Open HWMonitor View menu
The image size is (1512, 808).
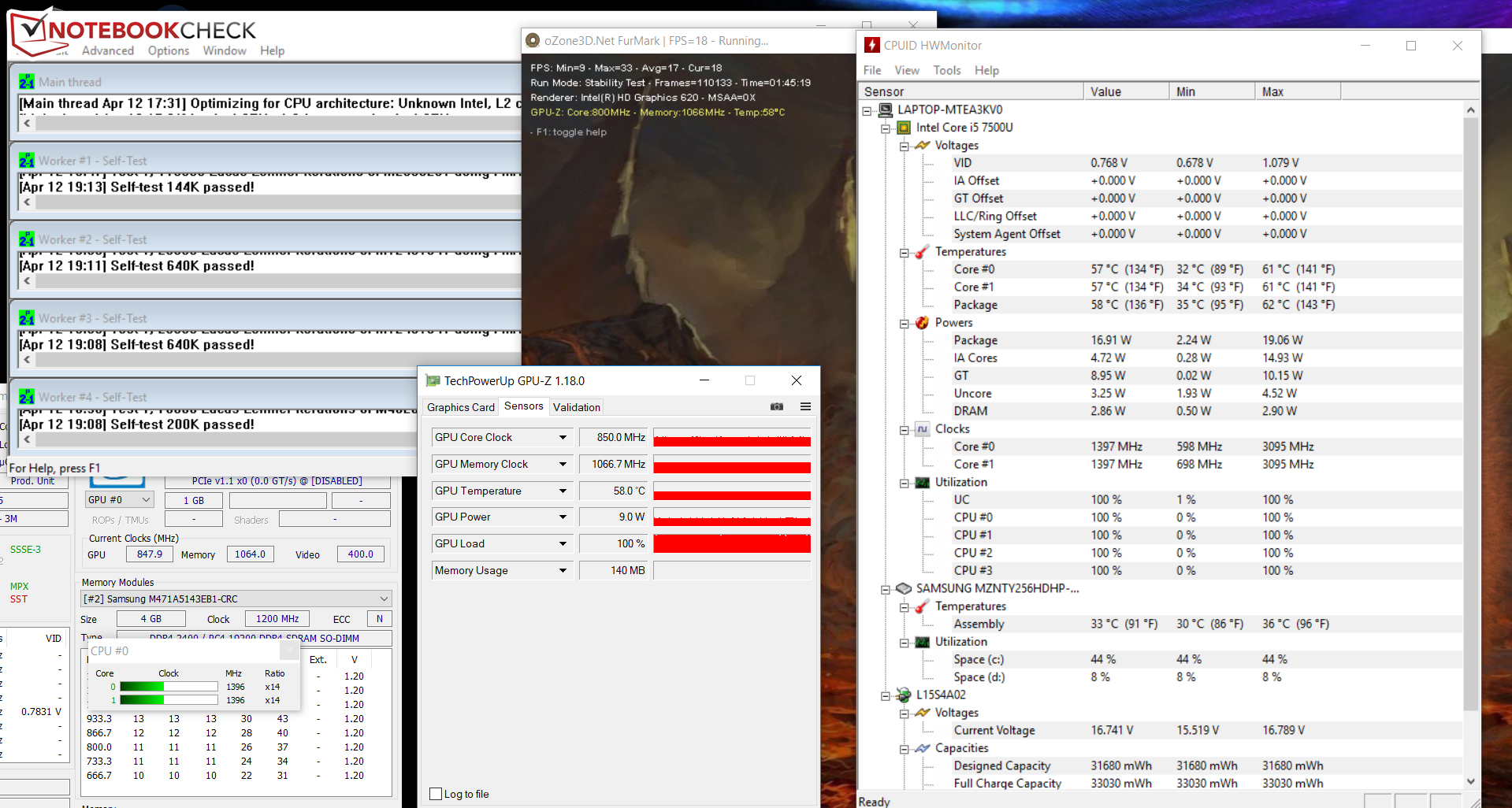click(907, 71)
